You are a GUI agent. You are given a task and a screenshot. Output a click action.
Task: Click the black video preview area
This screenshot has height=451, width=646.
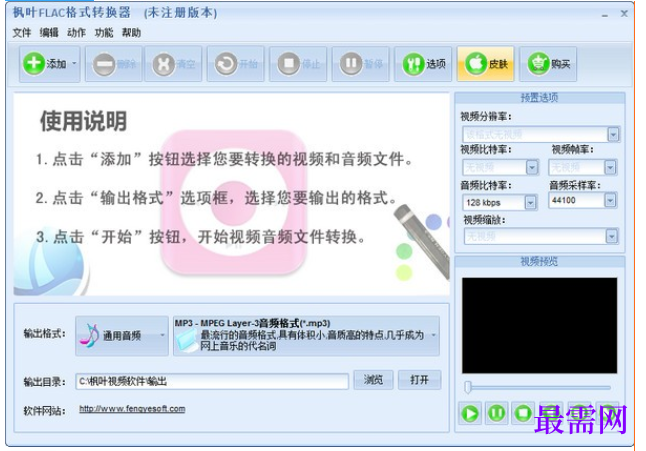(539, 325)
